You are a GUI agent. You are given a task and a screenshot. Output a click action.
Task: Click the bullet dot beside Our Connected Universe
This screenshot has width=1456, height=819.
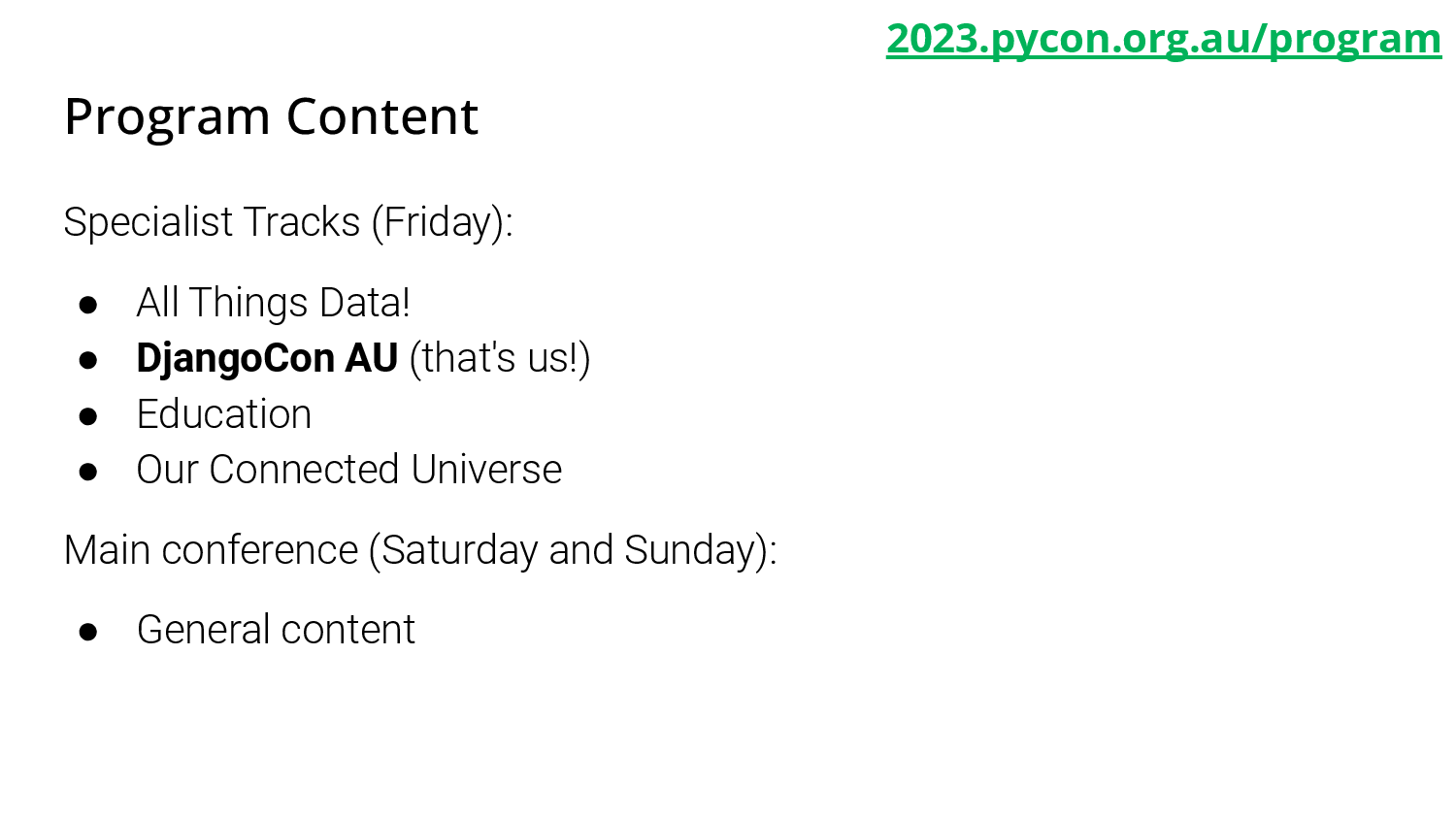click(x=88, y=472)
